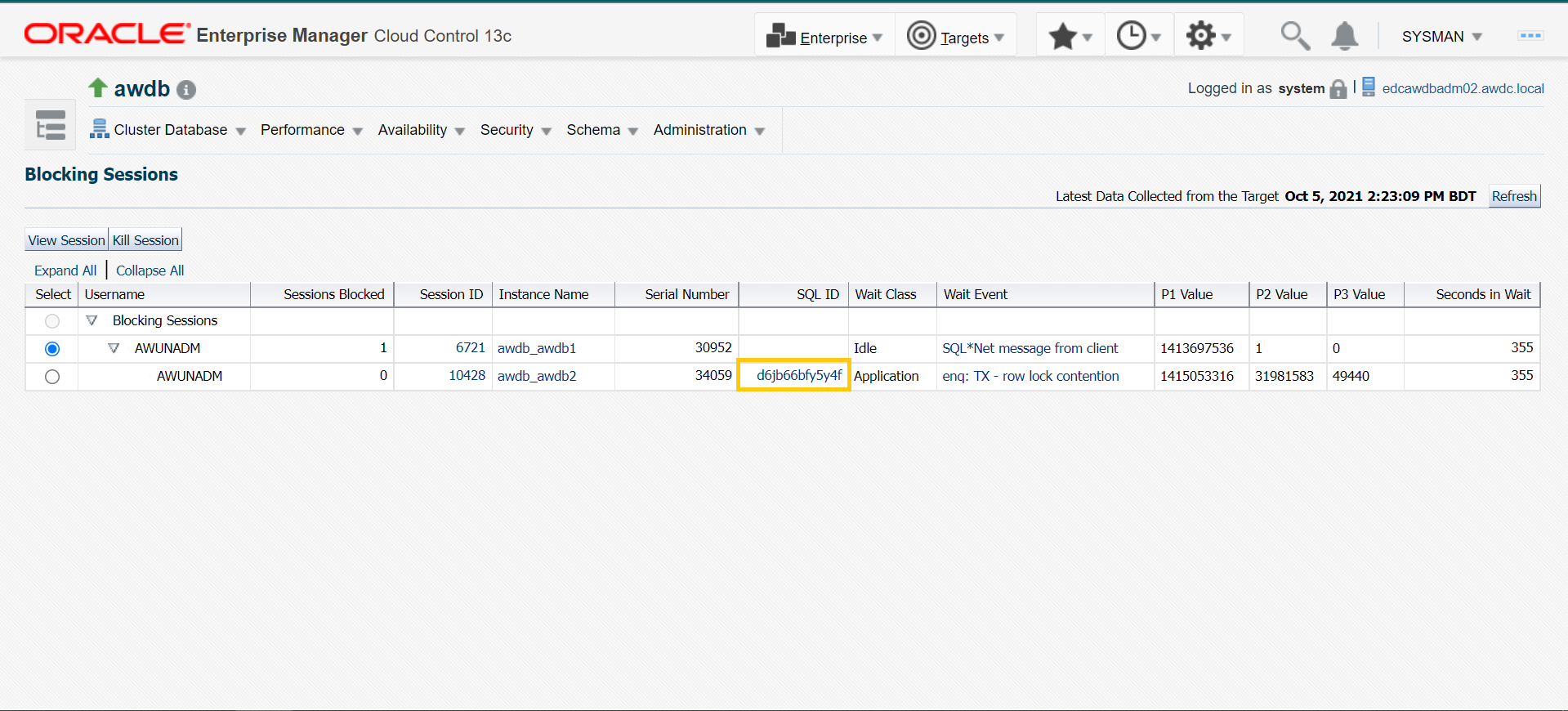
Task: Click the three-dot accessibility icon in header
Action: pyautogui.click(x=1530, y=36)
